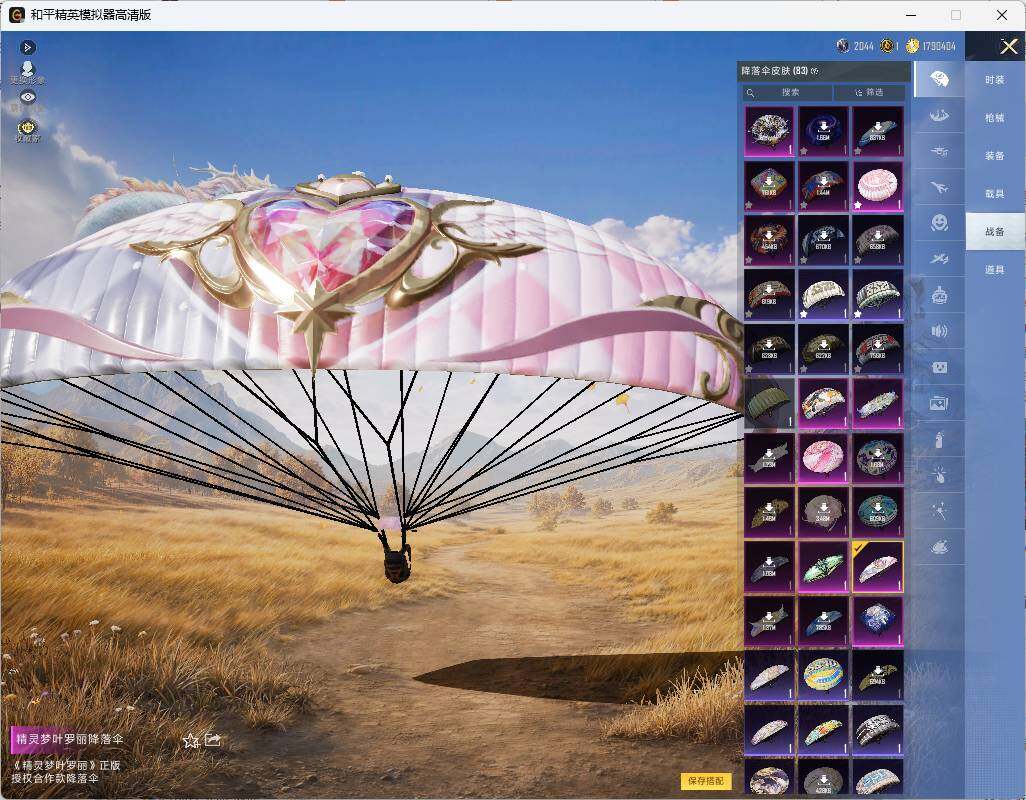Screen dimensions: 1026x800
Task: Click the golden crown badge icon
Action: (x=27, y=129)
